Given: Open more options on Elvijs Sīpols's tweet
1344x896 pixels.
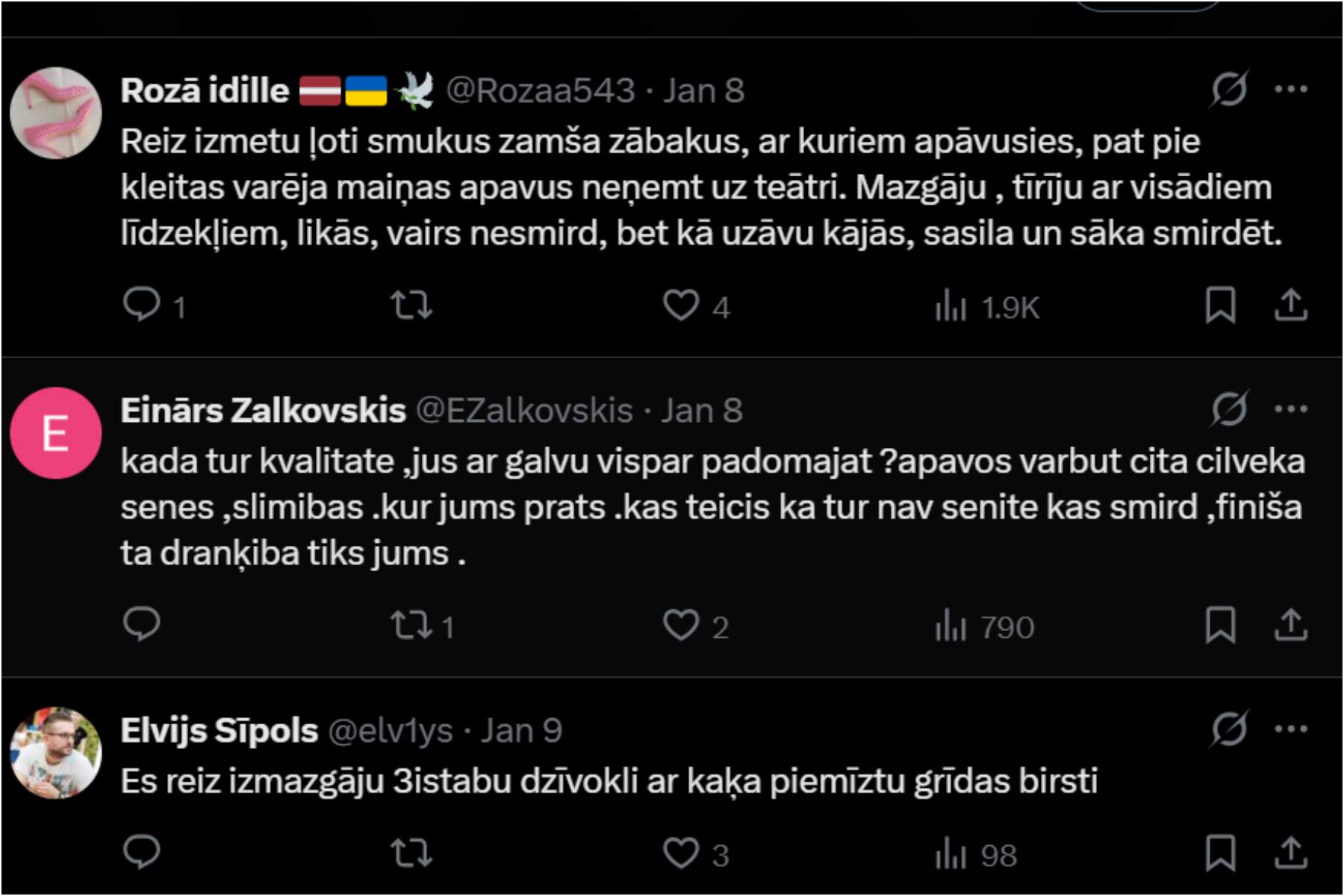Looking at the screenshot, I should point(1290,729).
